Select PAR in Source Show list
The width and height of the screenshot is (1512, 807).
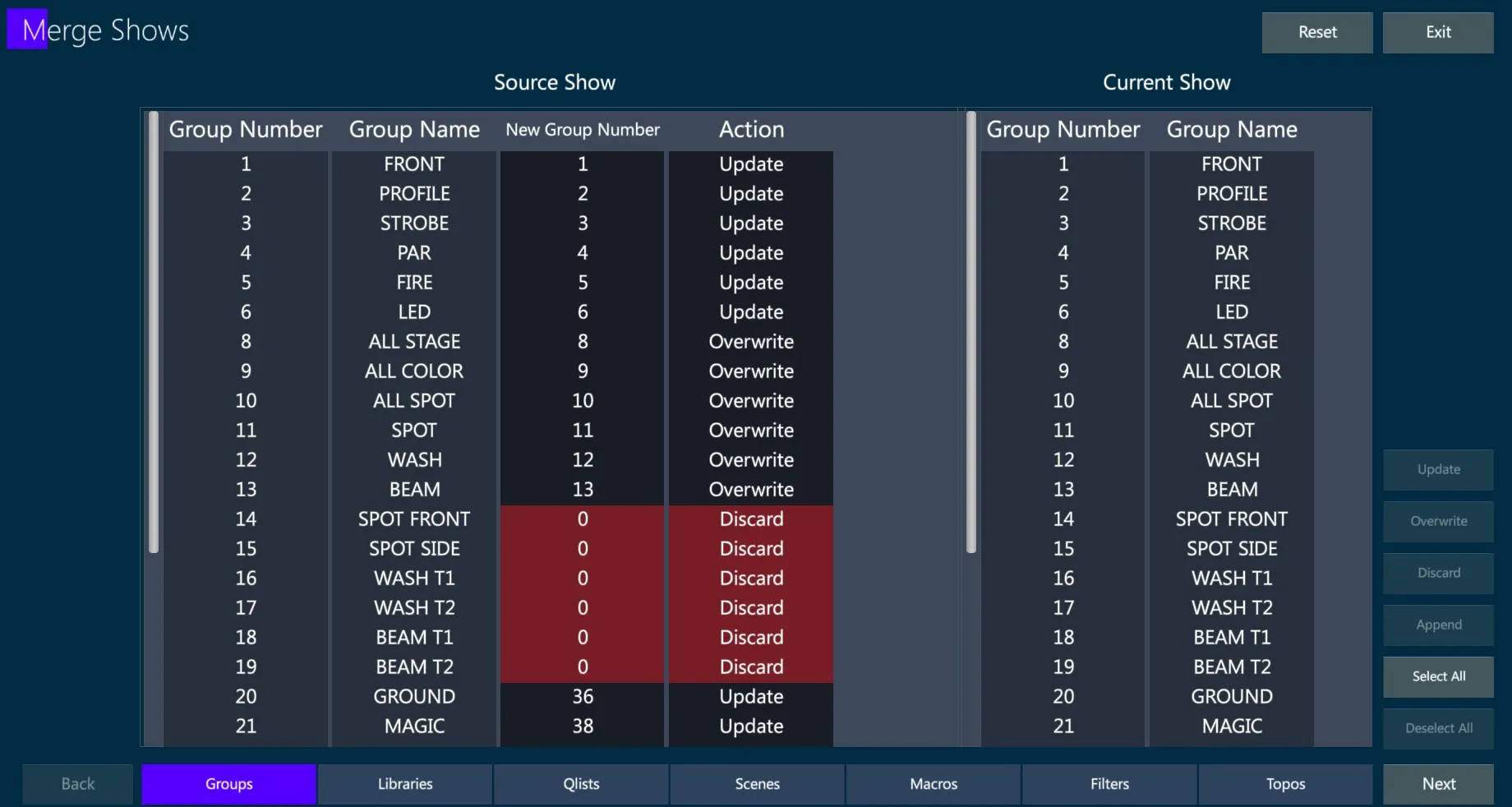(414, 253)
